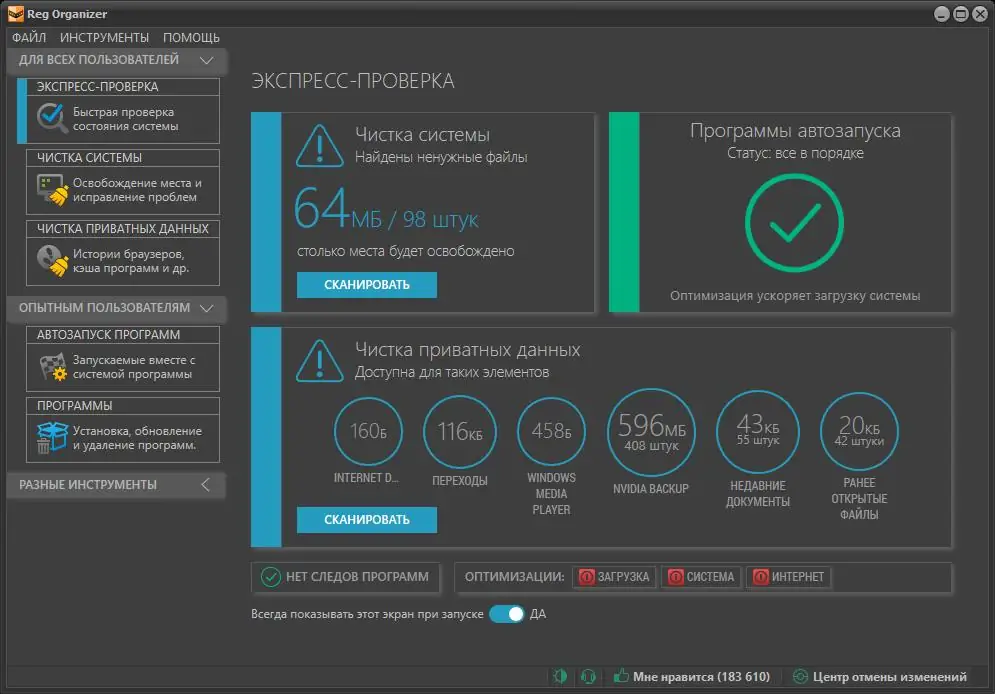Click the Нет следов программ indicator
This screenshot has height=694, width=995.
345,577
